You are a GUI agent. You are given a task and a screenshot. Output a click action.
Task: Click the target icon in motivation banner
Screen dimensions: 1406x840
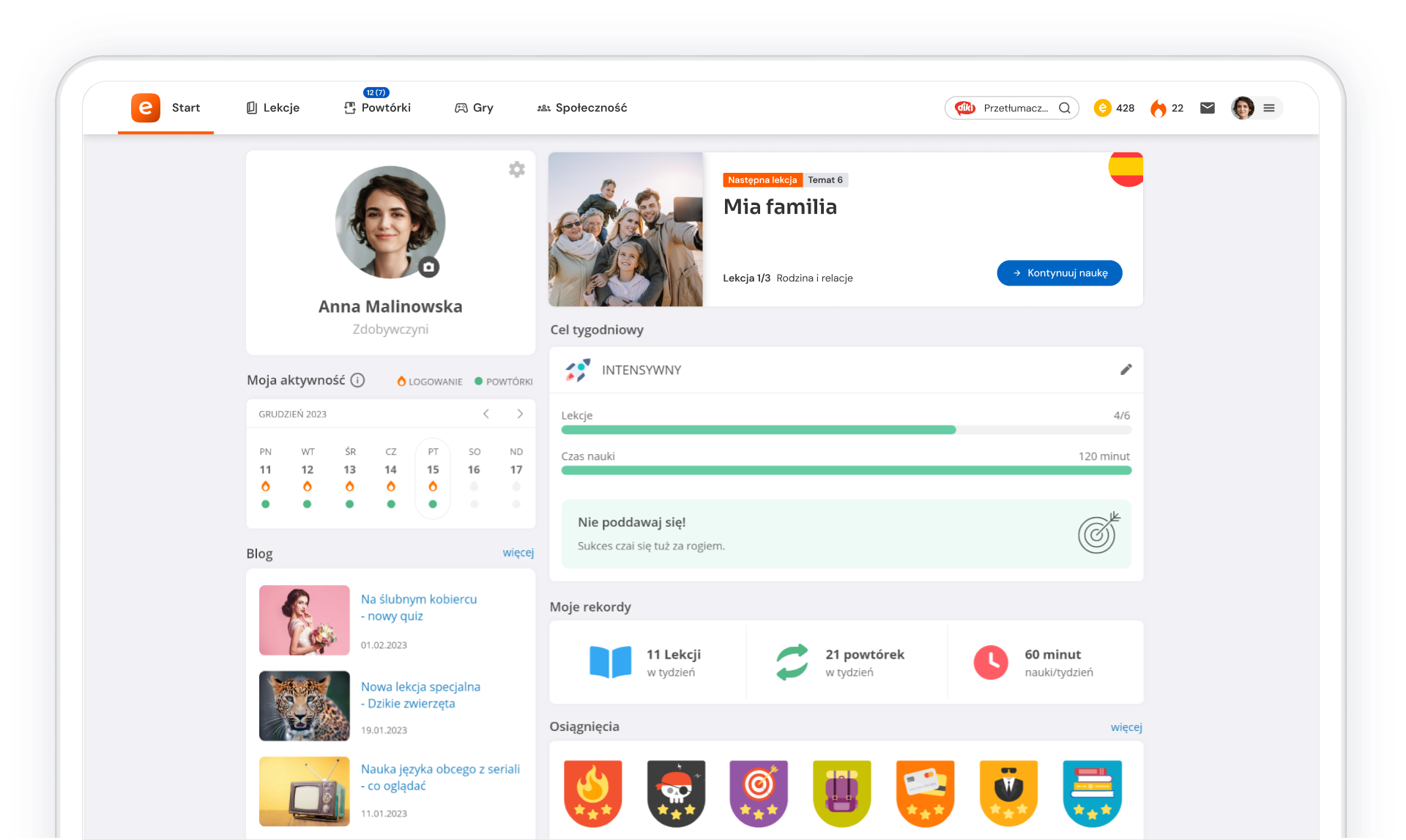coord(1098,532)
